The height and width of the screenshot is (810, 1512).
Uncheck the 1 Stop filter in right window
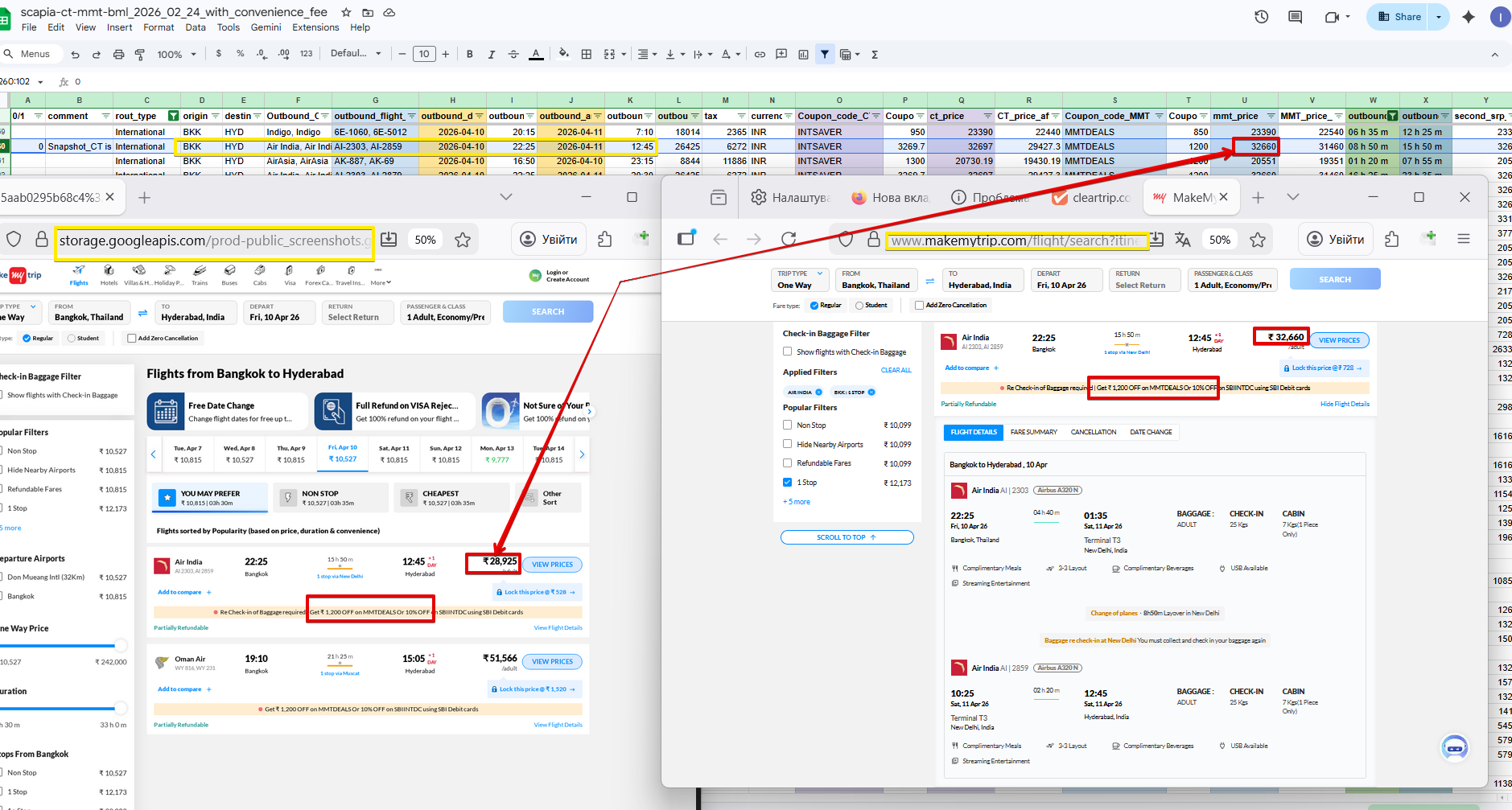click(x=788, y=483)
